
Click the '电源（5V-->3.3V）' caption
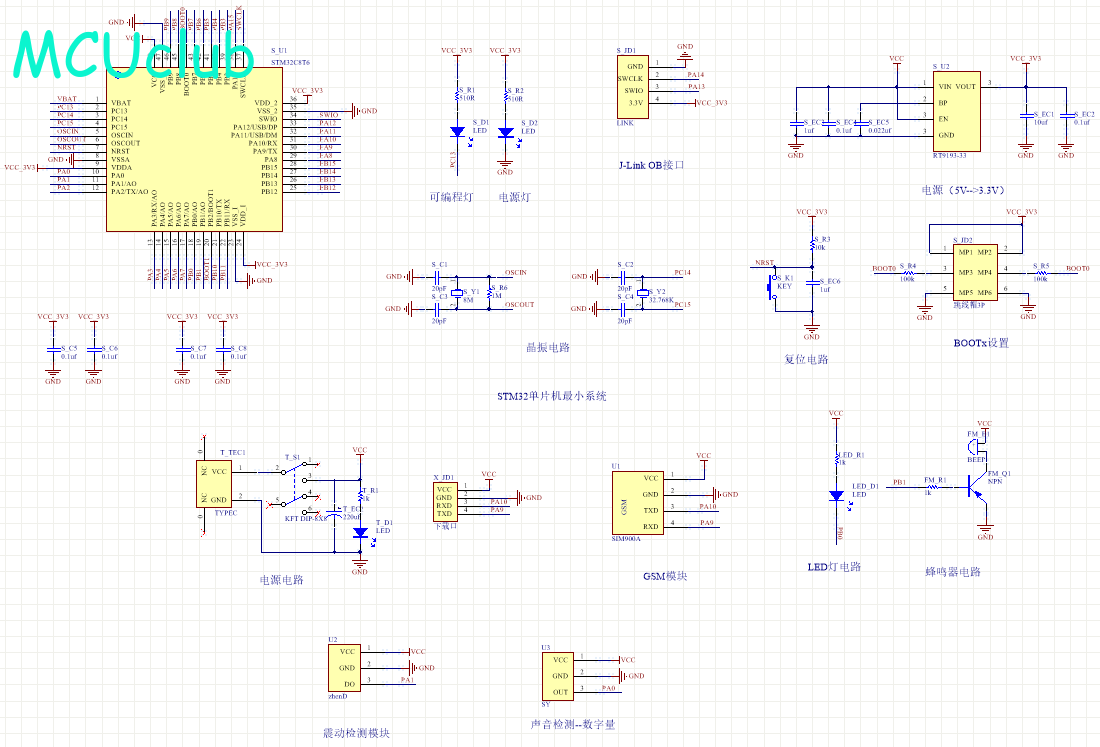tap(963, 191)
